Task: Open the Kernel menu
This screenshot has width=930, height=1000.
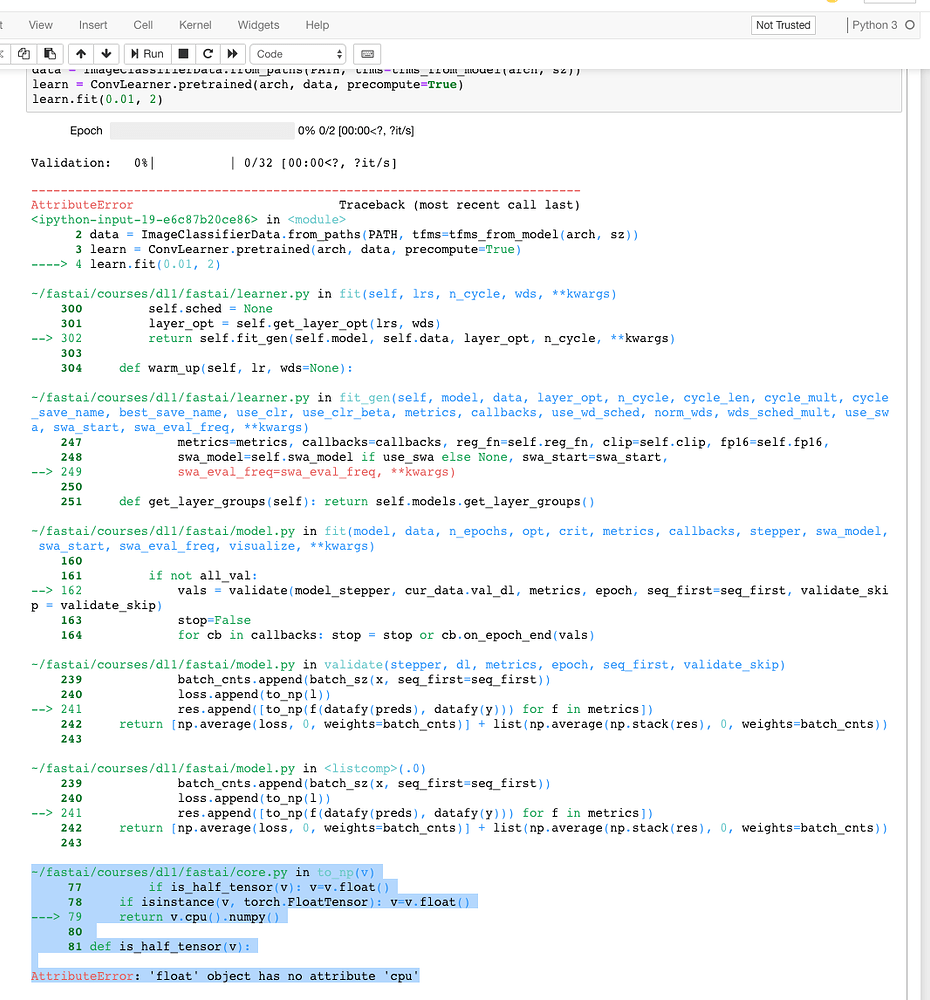Action: click(x=194, y=25)
